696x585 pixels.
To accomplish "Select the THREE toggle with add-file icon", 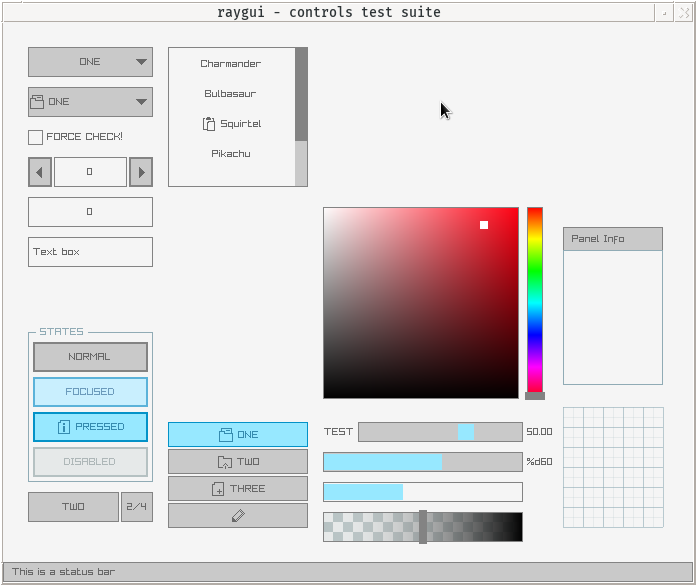I will click(238, 489).
